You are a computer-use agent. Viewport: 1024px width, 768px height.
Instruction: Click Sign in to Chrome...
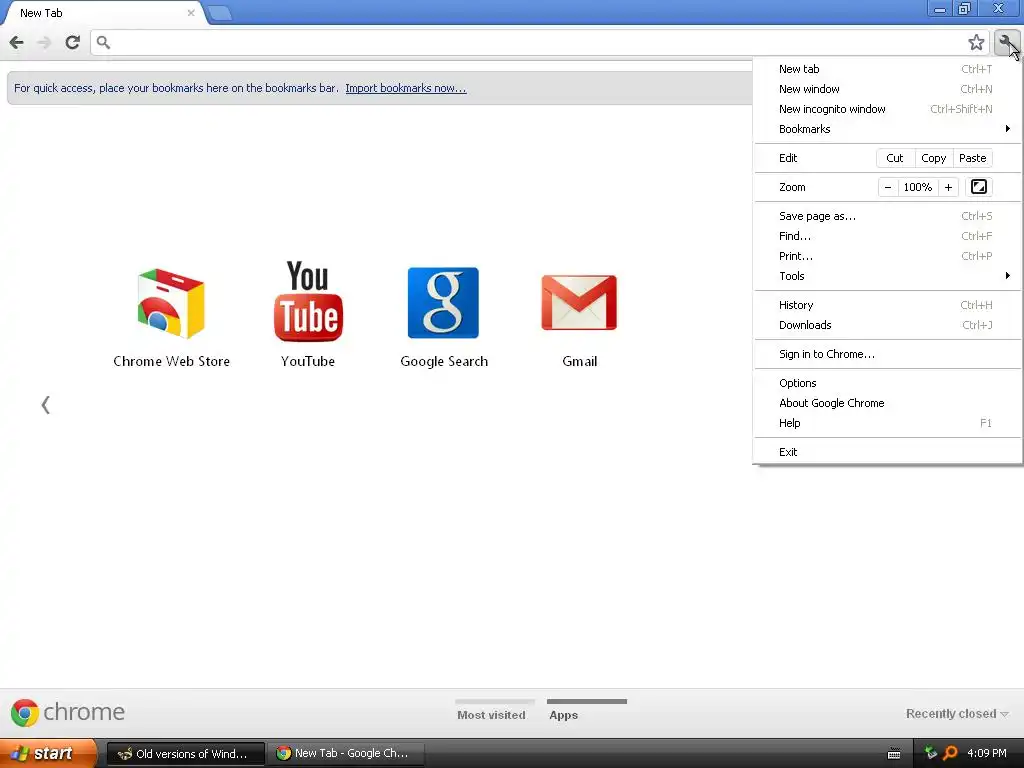pos(888,354)
